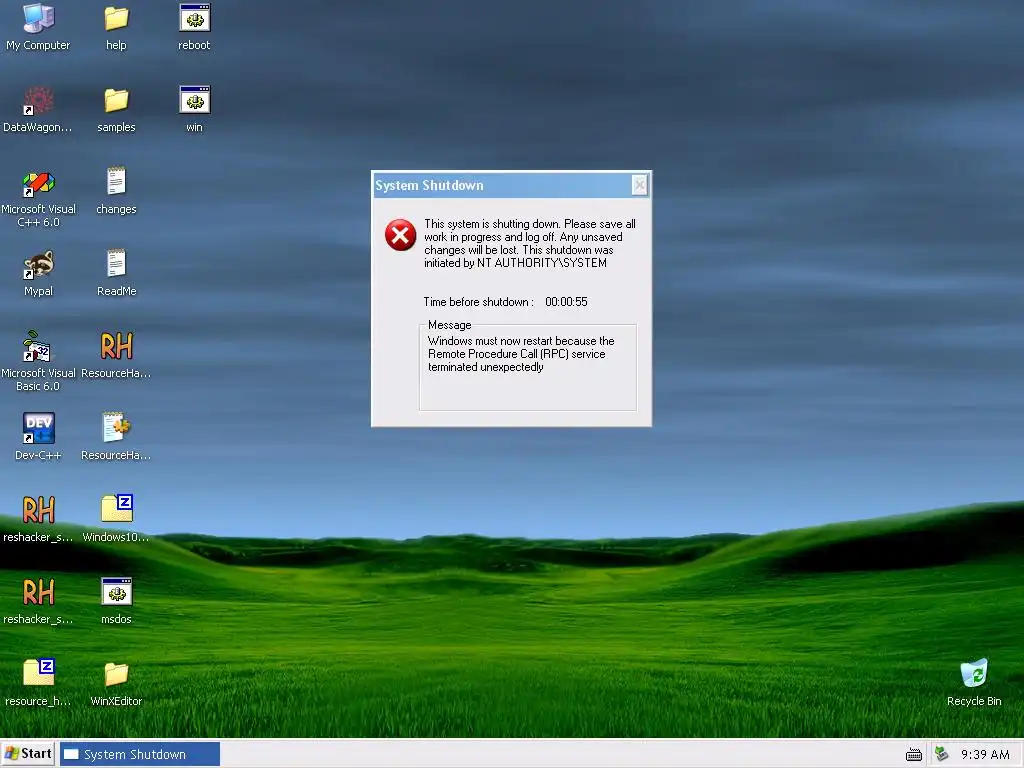The width and height of the screenshot is (1024, 768).
Task: Click the 00:00:55 countdown value
Action: [x=566, y=302]
